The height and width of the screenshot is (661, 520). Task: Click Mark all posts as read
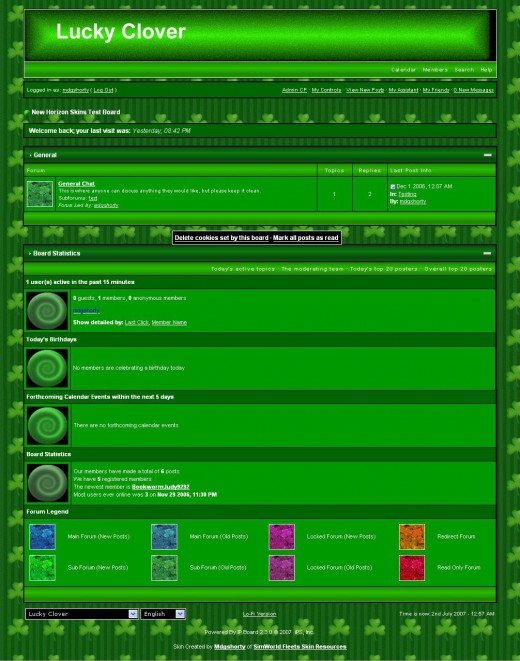coord(306,238)
